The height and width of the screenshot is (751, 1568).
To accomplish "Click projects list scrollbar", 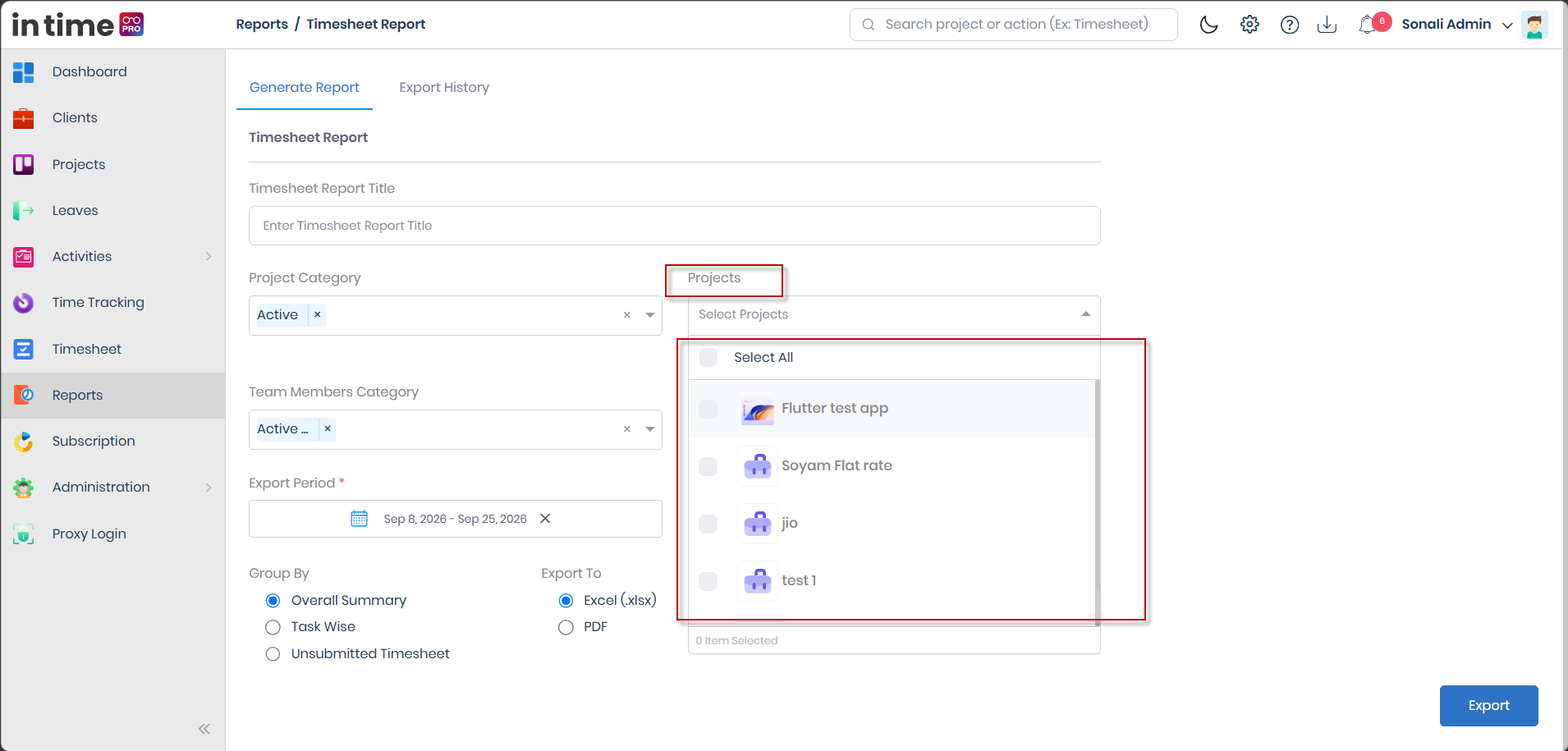I will 1098,502.
